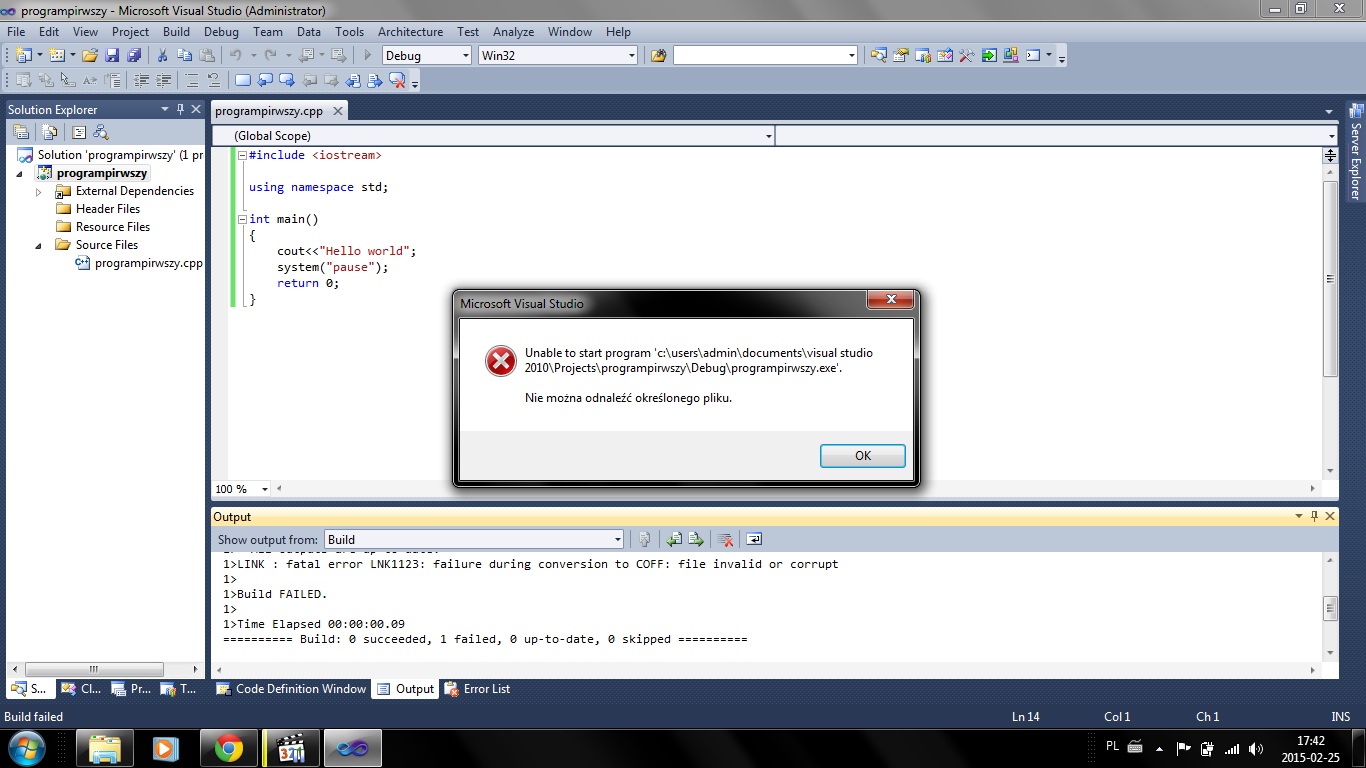Open Extension Manager toolbar icon
The width and height of the screenshot is (1366, 768).
tap(1010, 55)
